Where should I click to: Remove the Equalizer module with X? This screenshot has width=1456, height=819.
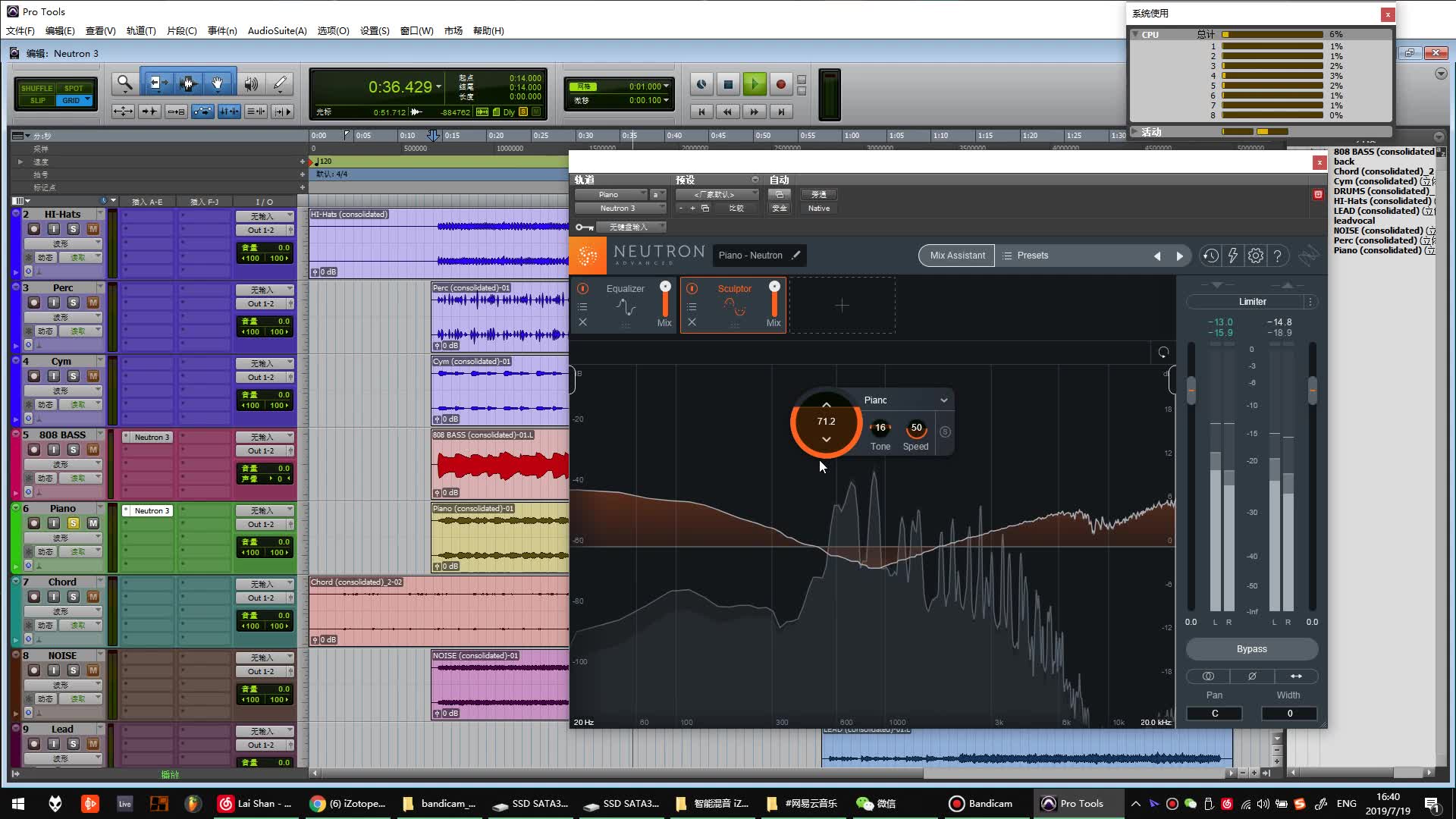582,322
